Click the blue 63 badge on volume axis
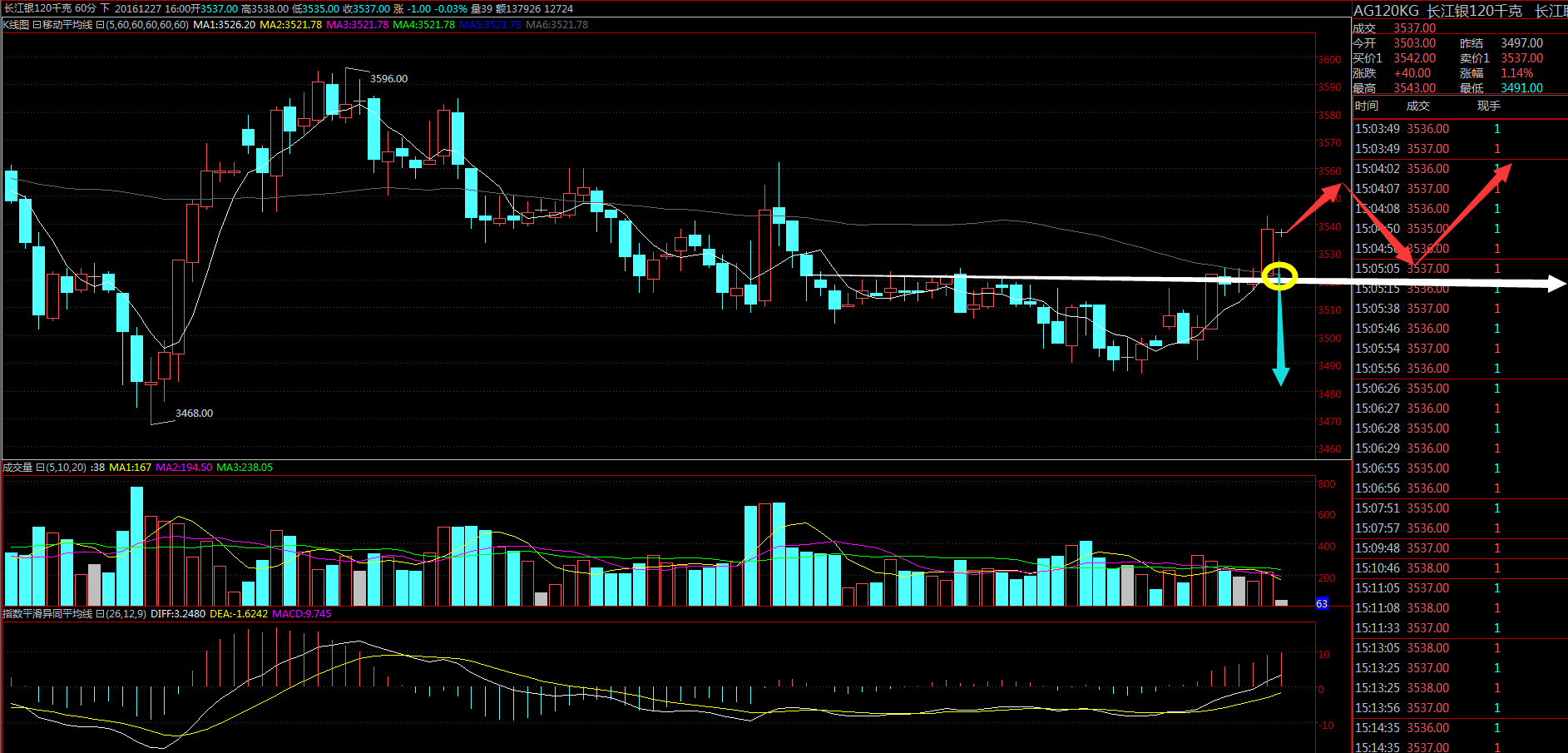Viewport: 1568px width, 753px height. click(x=1322, y=604)
